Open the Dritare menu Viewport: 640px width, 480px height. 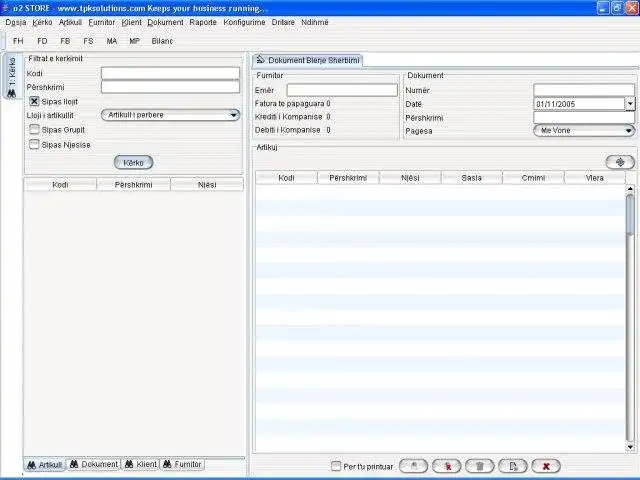click(283, 22)
